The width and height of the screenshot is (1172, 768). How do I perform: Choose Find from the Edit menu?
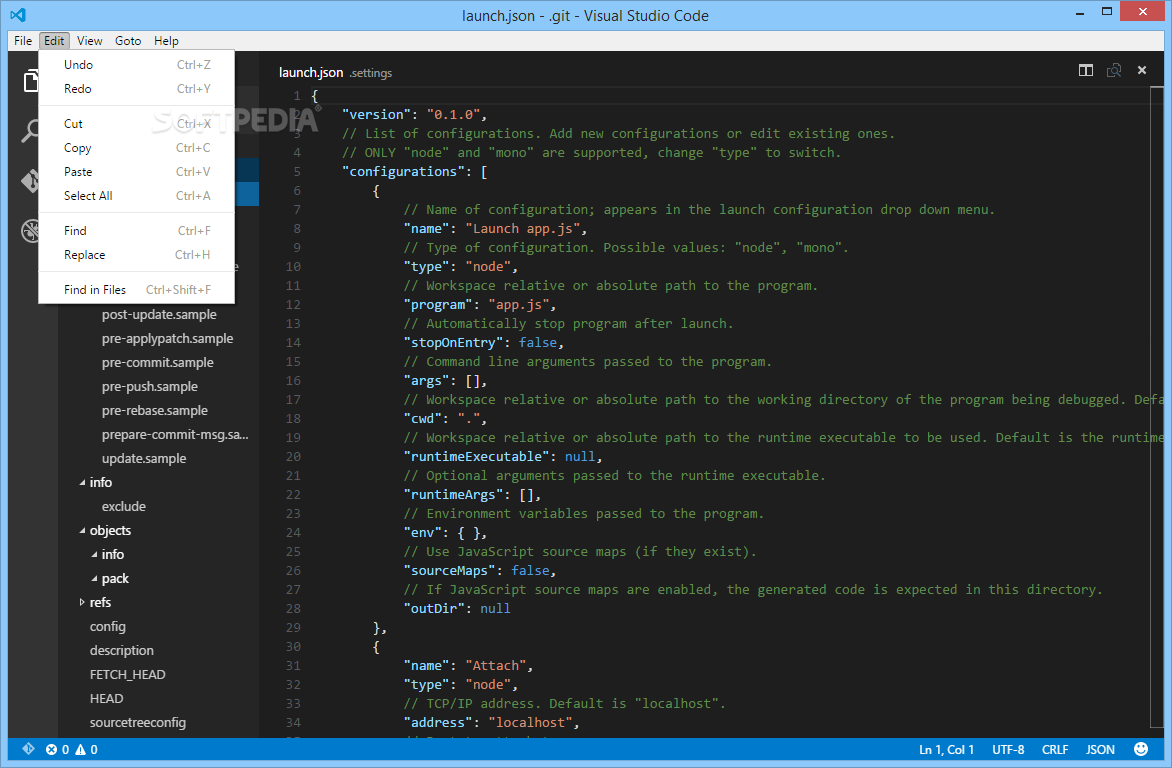137,231
